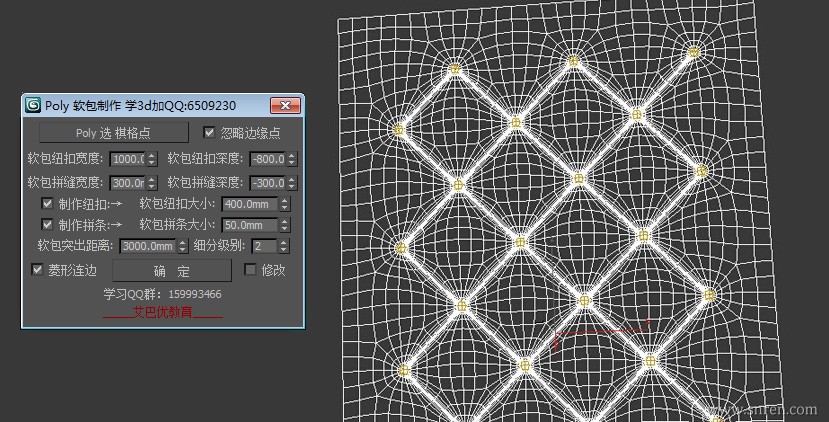Click the 软包拼缝宽度 value field
829x422 pixels.
pyautogui.click(x=127, y=183)
